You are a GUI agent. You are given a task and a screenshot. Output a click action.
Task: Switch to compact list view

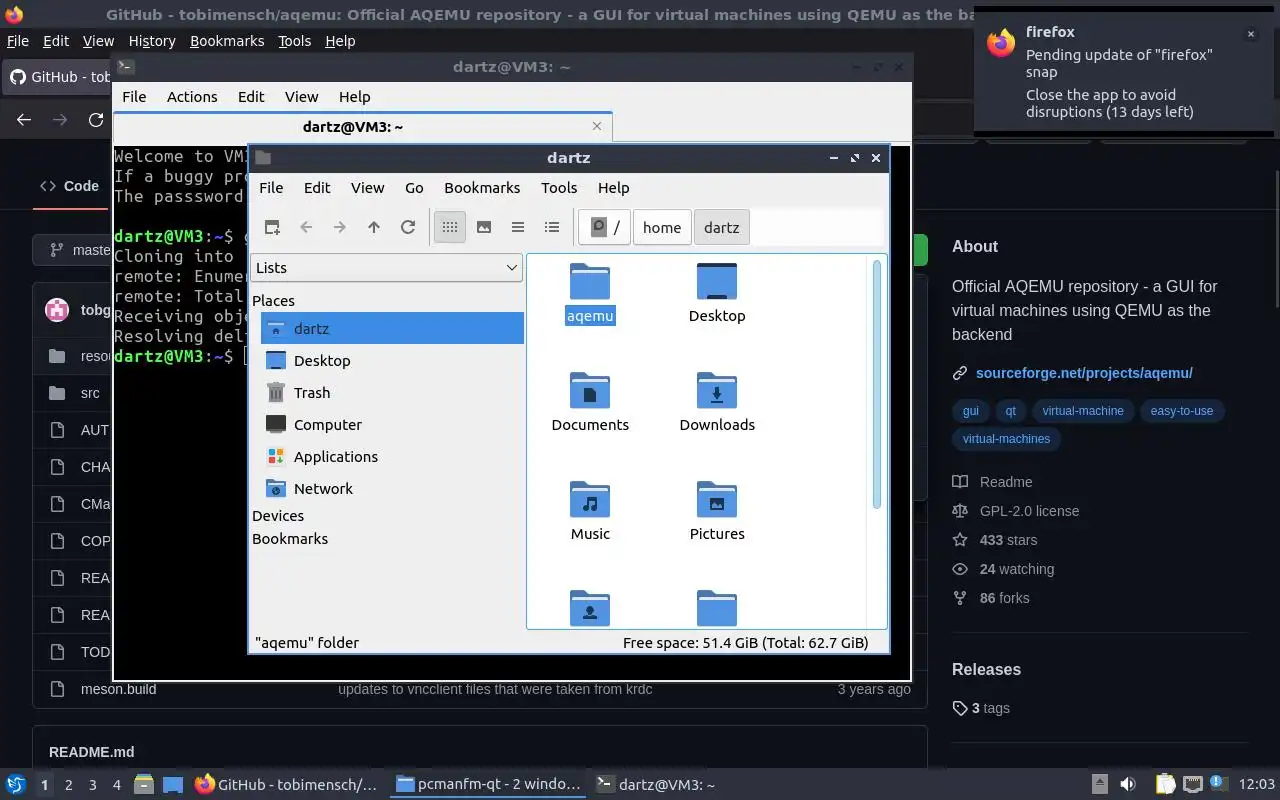(518, 227)
